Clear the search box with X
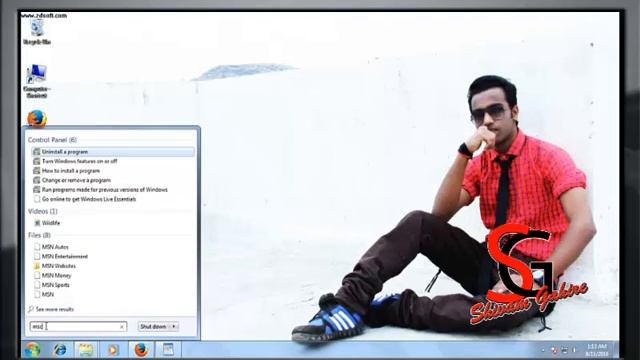Screen dimensions: 640x360 pyautogui.click(x=122, y=327)
